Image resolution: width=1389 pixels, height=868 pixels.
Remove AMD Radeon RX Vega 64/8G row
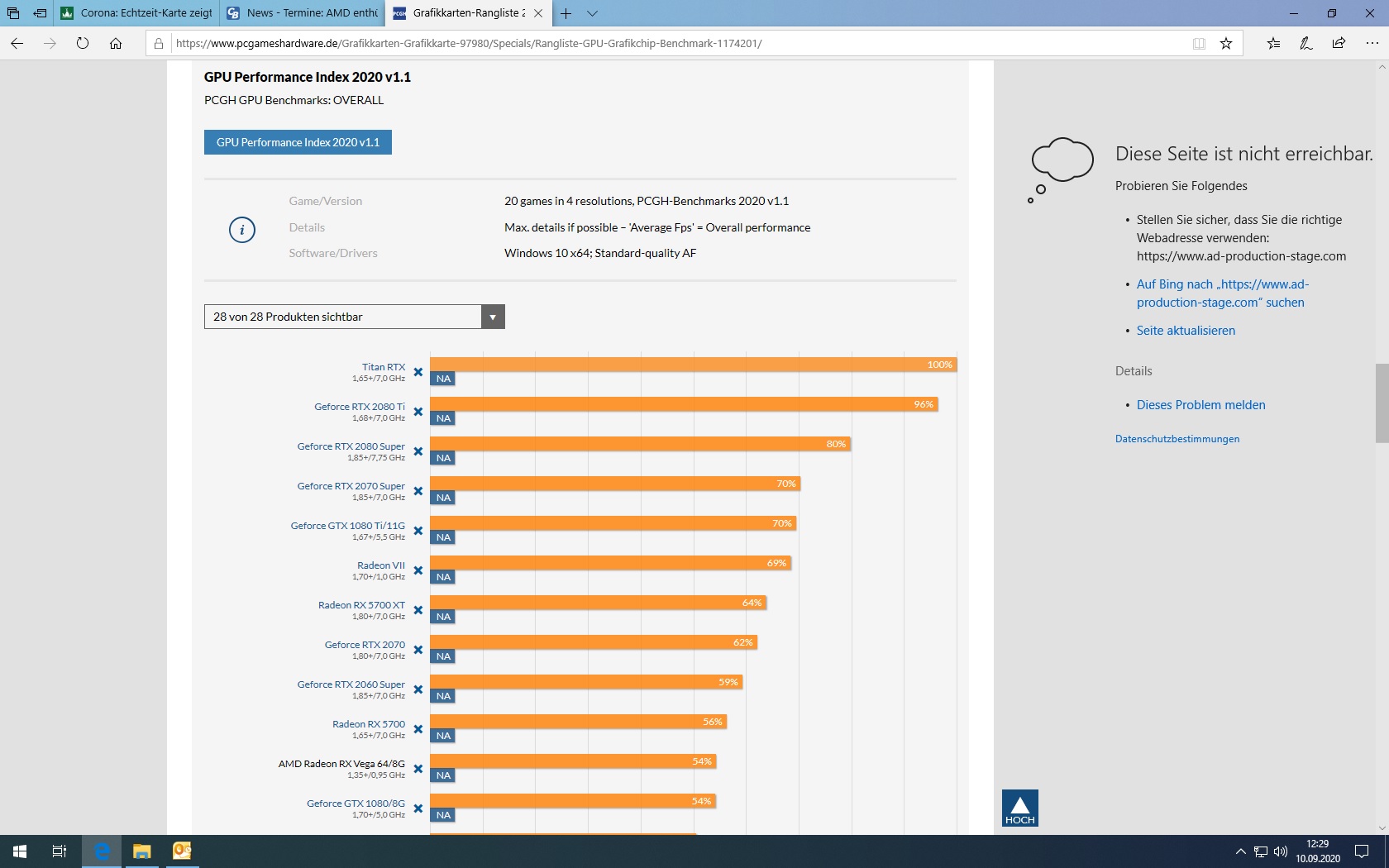(418, 769)
